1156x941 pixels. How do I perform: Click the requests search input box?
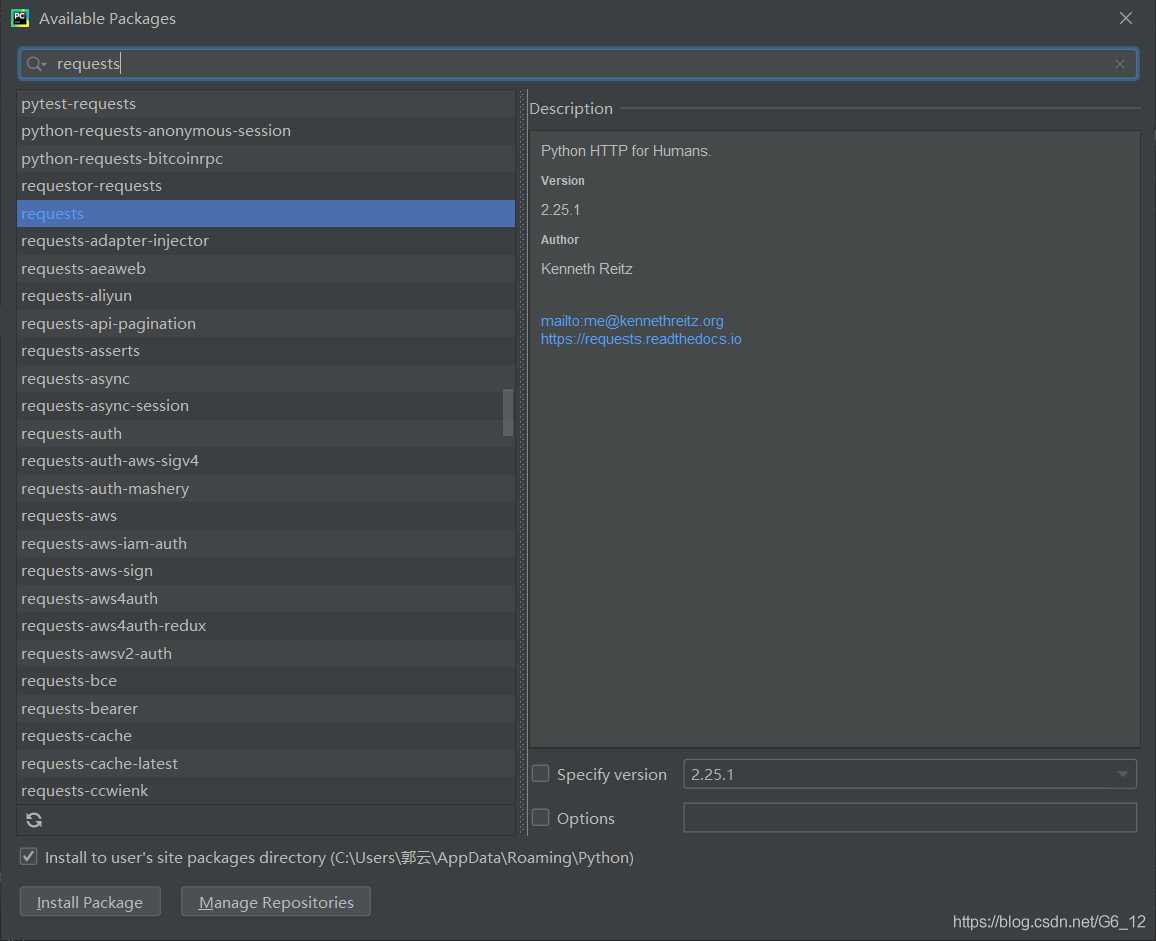pos(580,64)
